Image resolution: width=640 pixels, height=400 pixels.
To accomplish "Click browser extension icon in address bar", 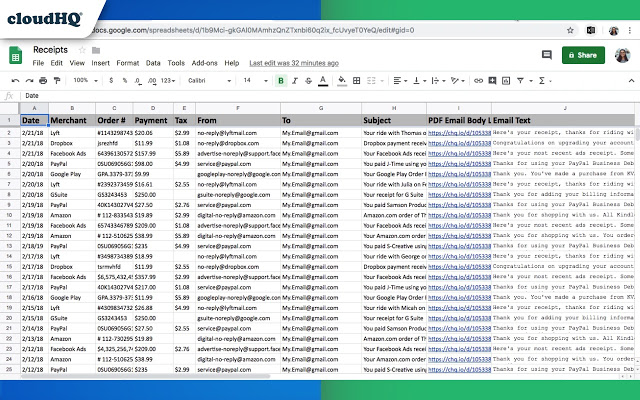I will pos(591,30).
